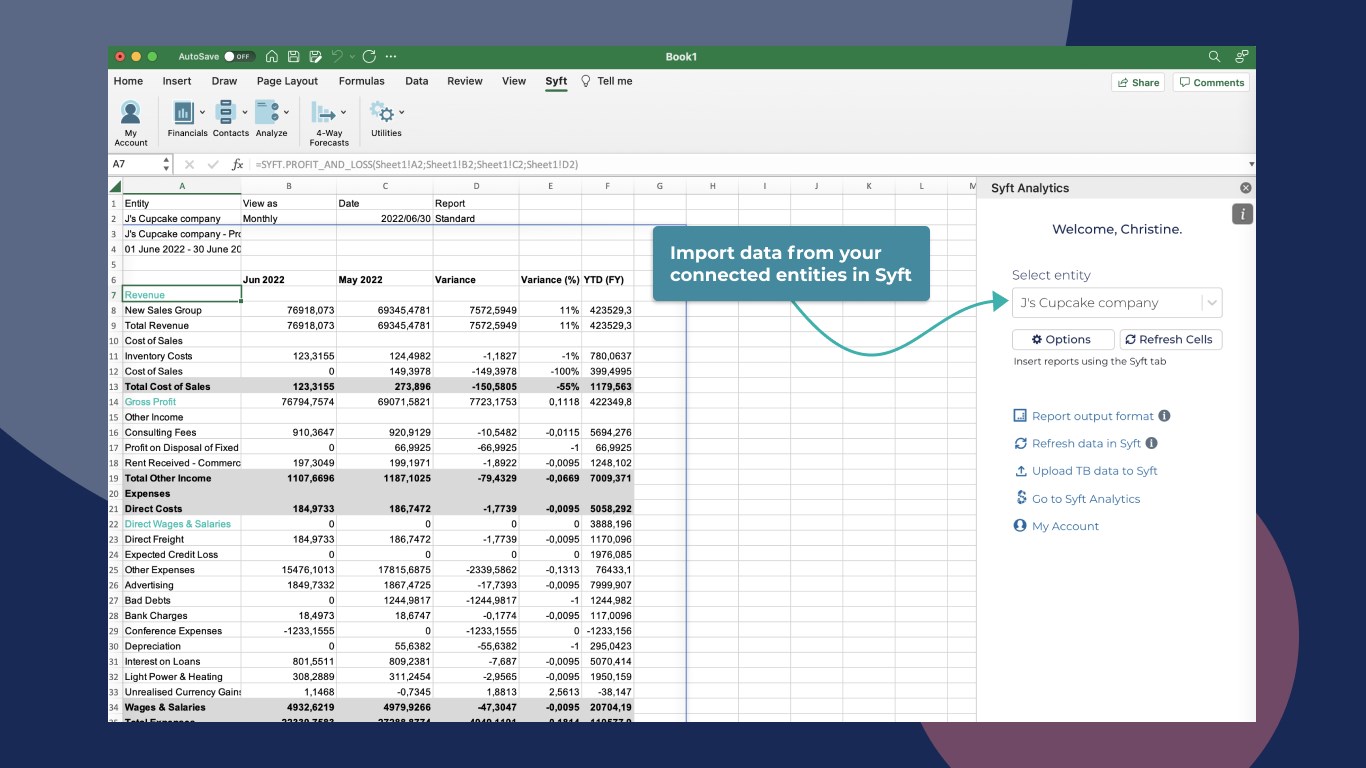Click the 4-Way Forecasts icon

tap(323, 113)
